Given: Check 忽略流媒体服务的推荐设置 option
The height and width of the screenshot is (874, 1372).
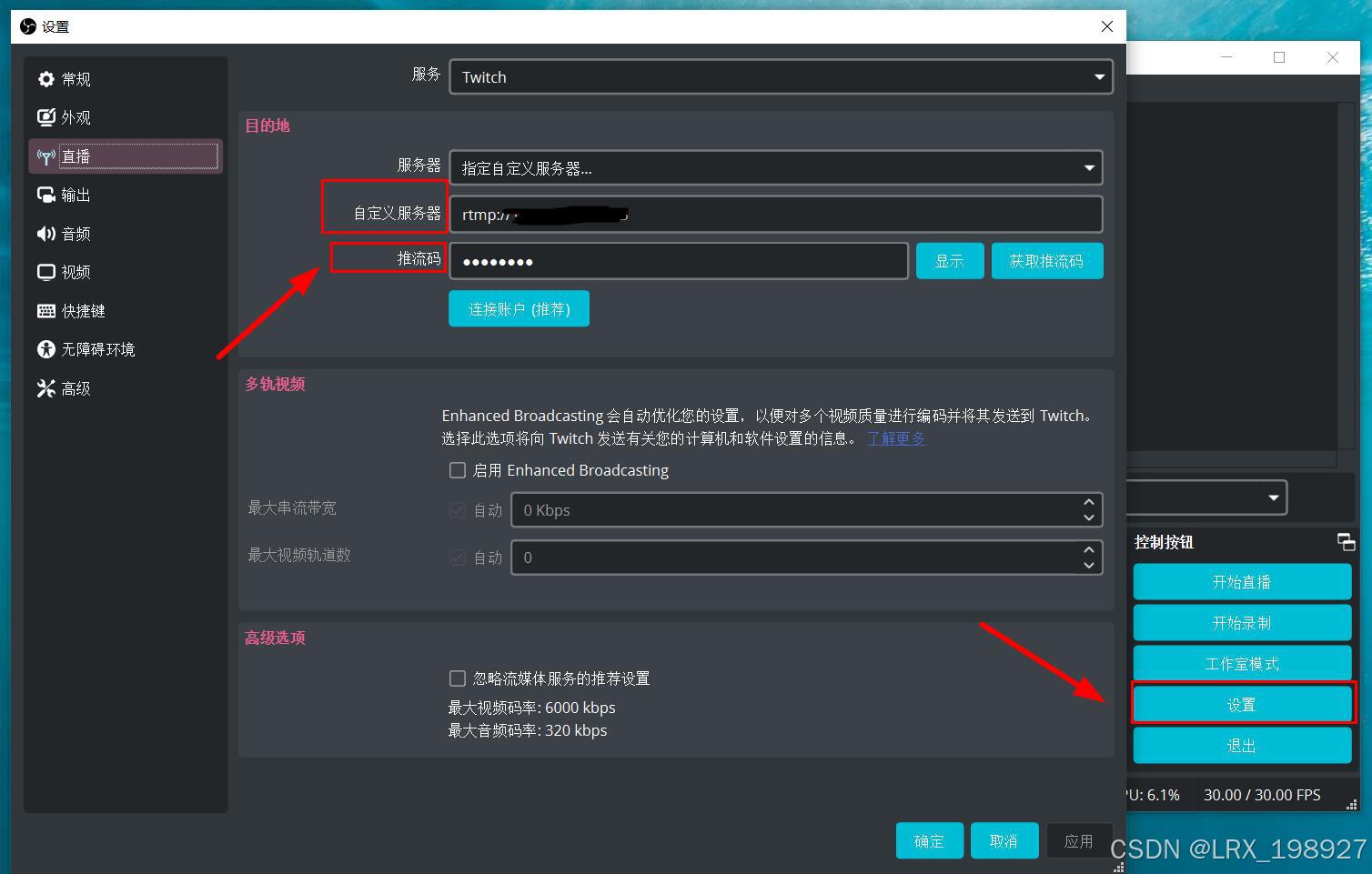Looking at the screenshot, I should coord(458,678).
